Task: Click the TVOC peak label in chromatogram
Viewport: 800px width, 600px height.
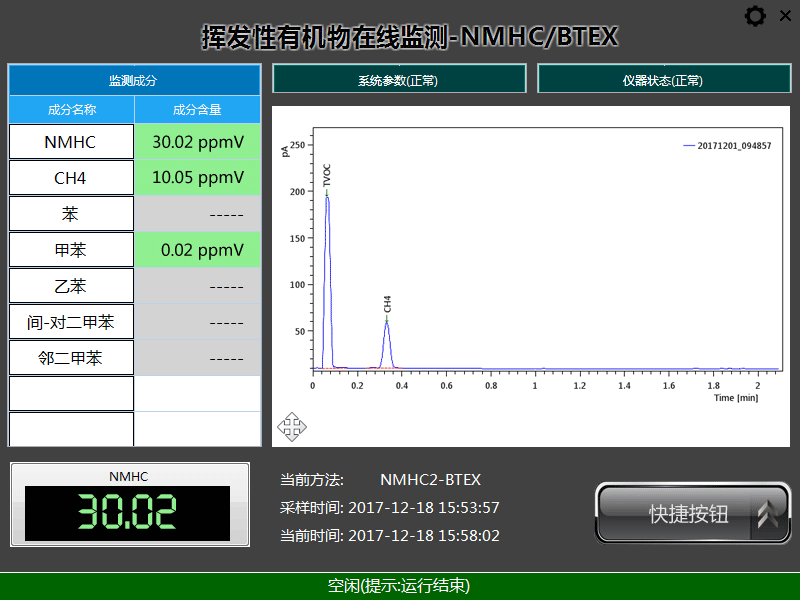Action: coord(327,176)
